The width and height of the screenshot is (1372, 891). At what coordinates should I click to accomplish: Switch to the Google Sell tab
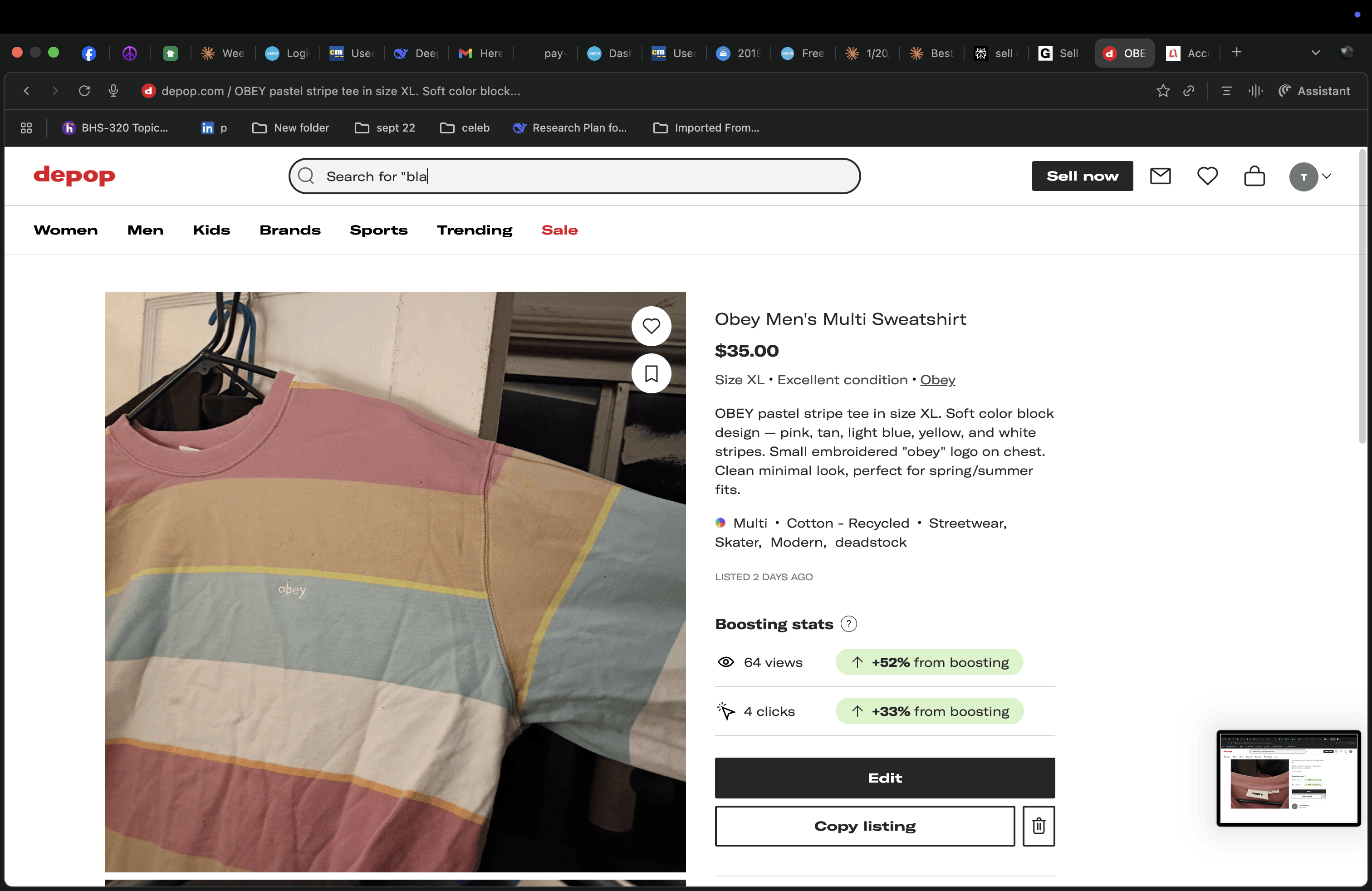tap(1059, 54)
